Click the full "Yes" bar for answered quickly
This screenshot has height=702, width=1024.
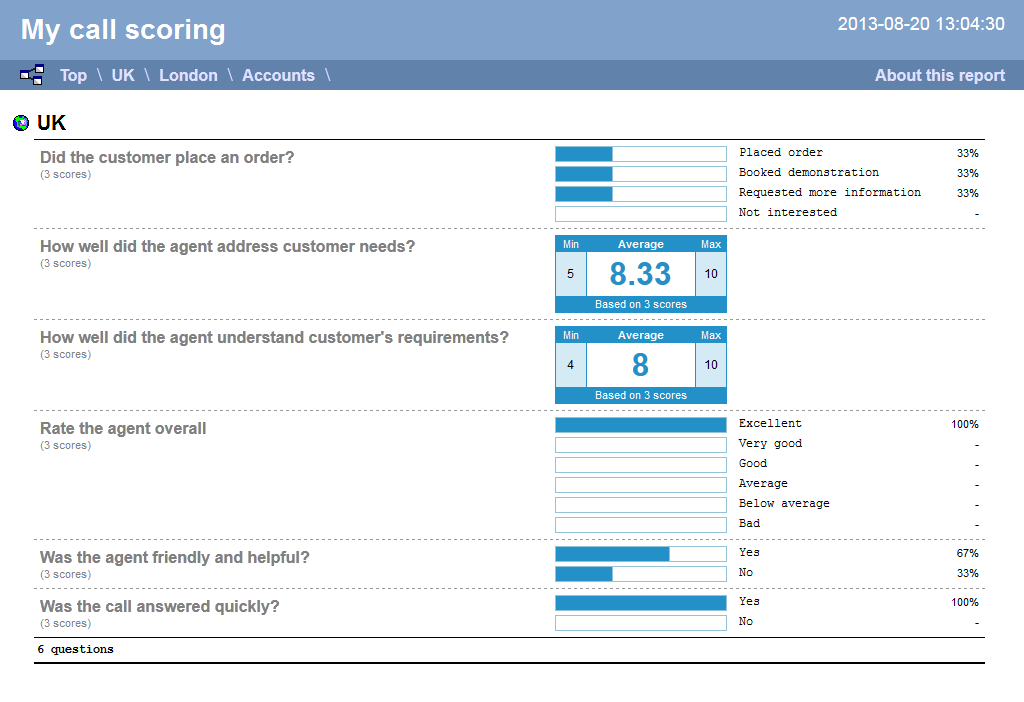(640, 602)
